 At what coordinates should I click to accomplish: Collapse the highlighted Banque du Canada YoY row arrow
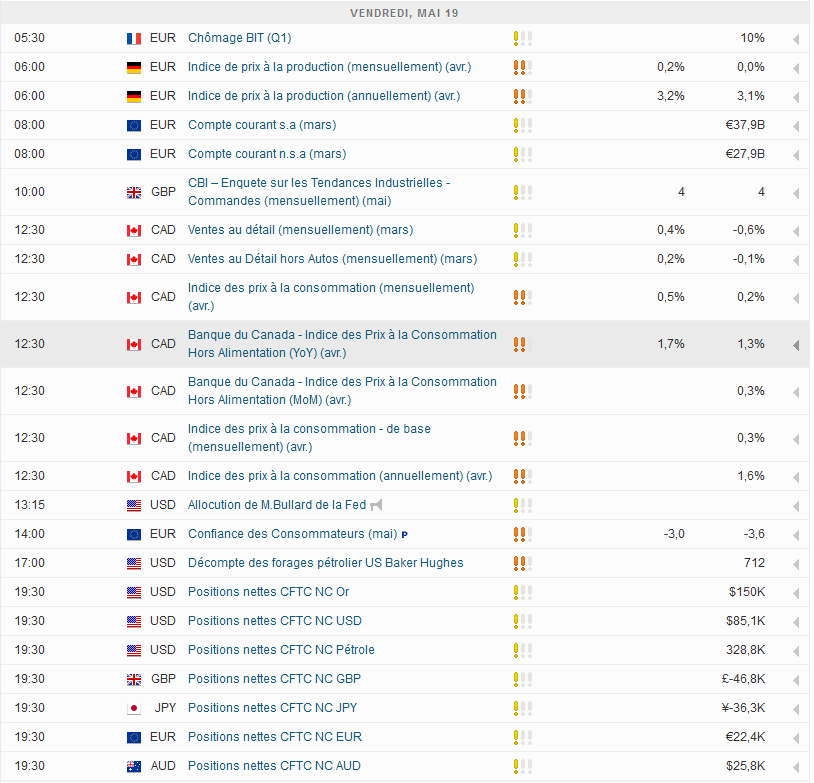tap(796, 345)
